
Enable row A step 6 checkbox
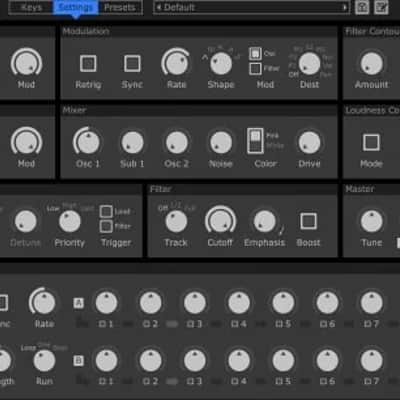323,324
